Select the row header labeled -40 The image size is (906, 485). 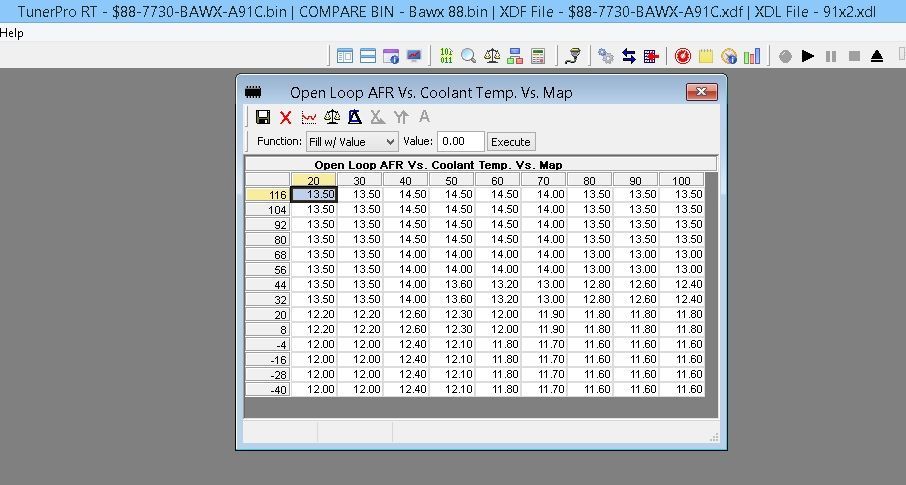point(268,390)
